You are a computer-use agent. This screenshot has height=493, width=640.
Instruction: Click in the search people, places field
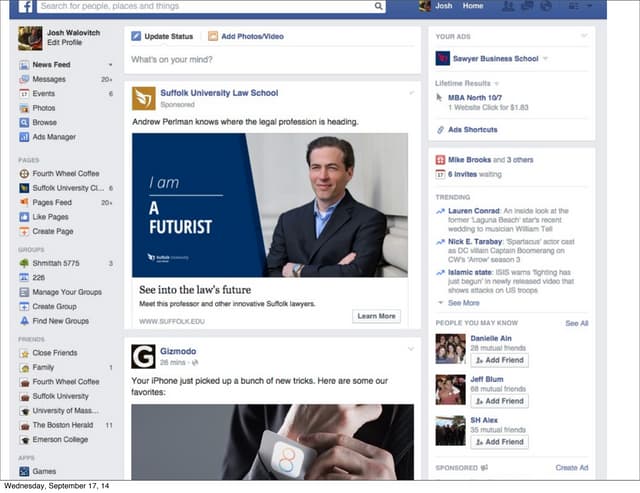click(x=206, y=6)
